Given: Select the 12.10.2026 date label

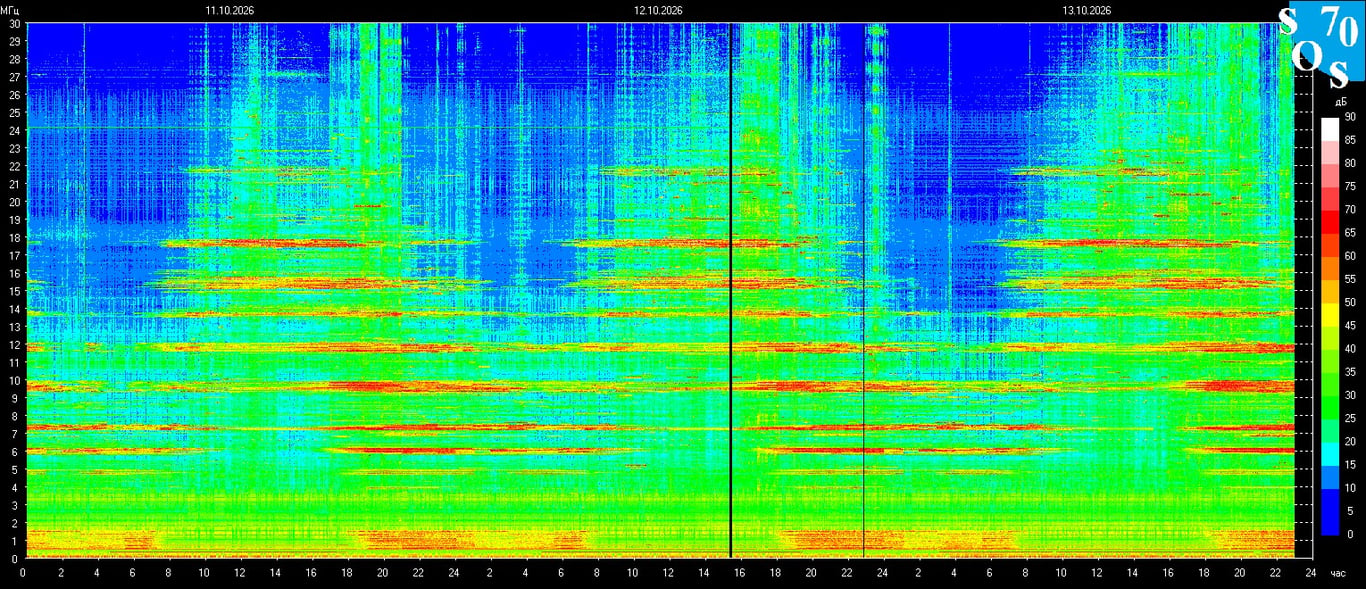Looking at the screenshot, I should click(x=658, y=10).
